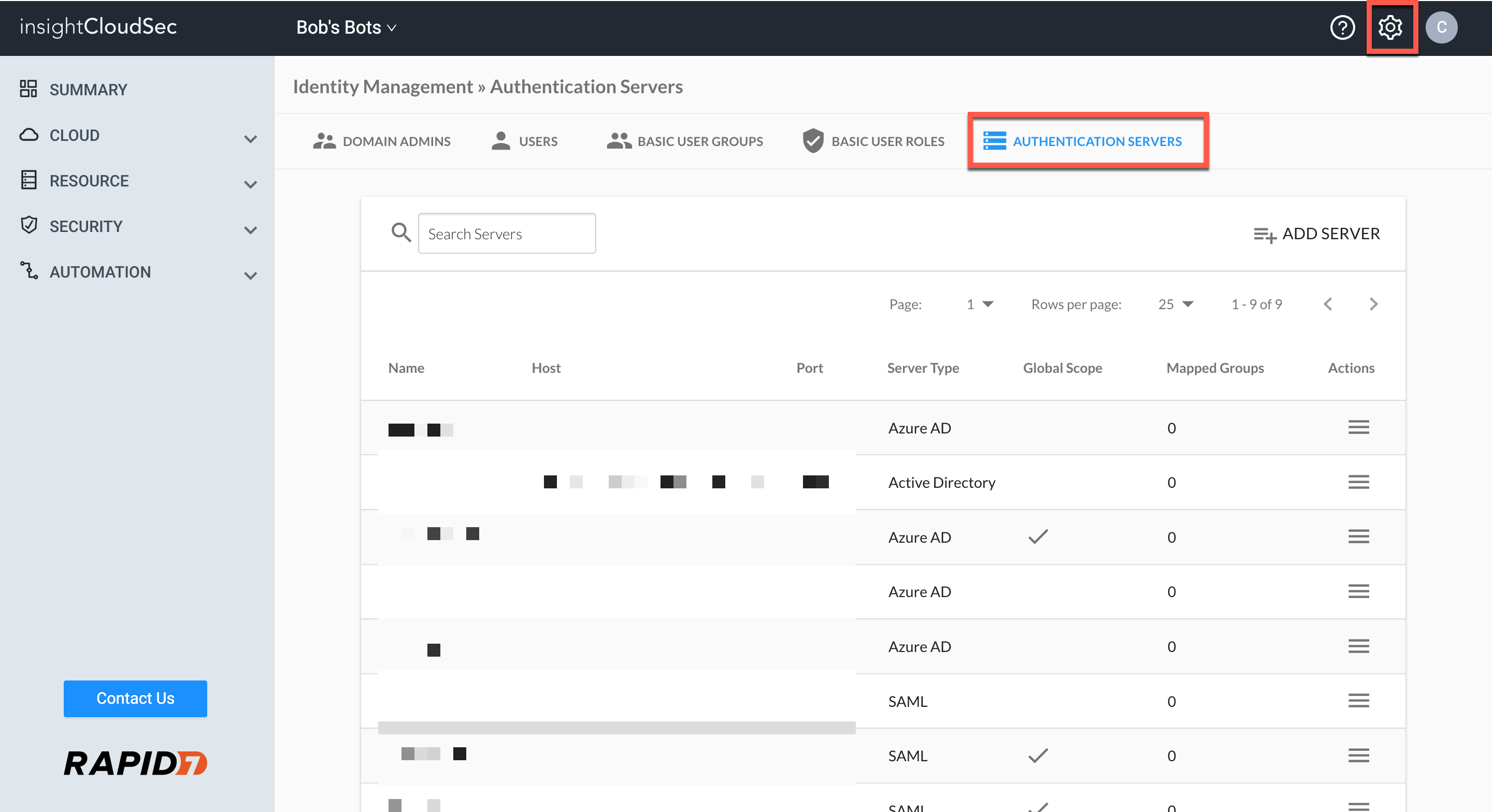Click the Contact Us button
Screen dimensions: 1492x812
point(135,698)
